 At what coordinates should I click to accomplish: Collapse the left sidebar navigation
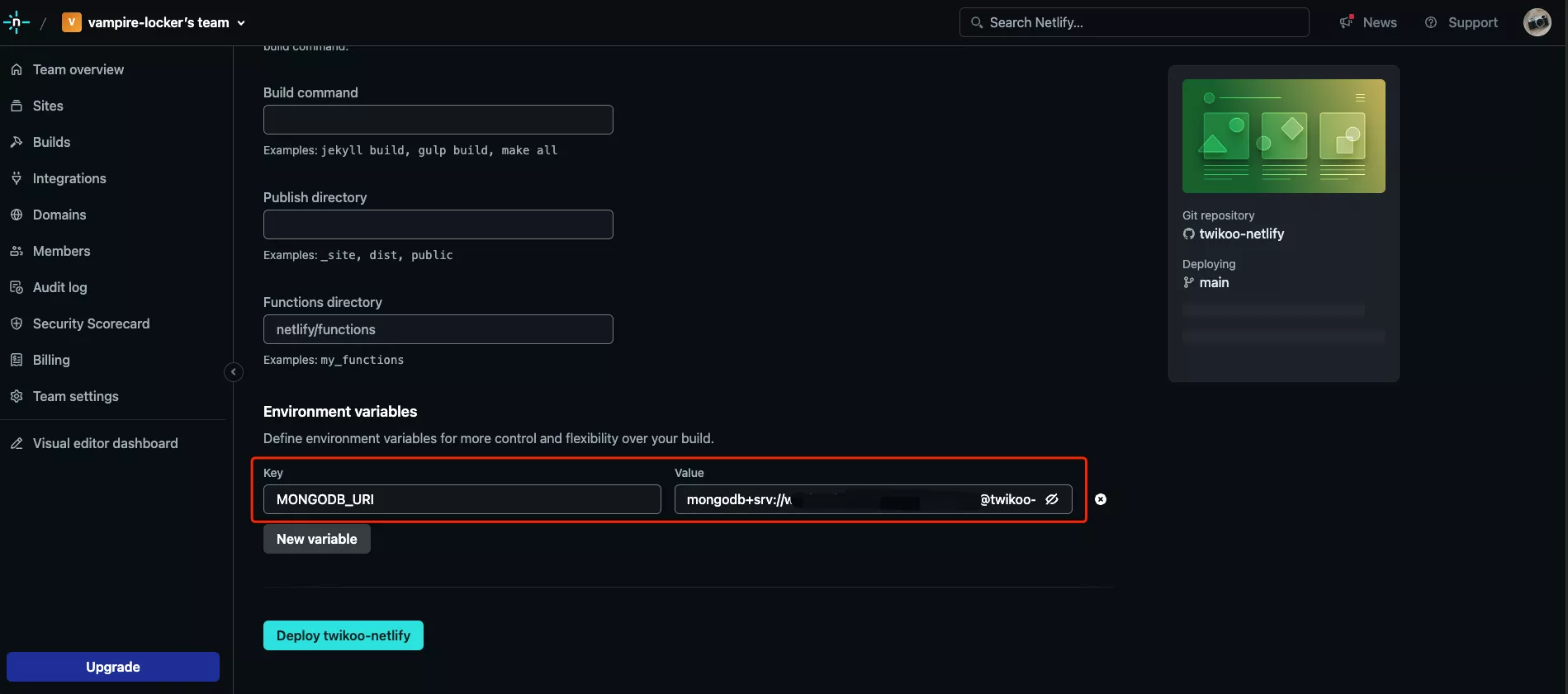point(234,372)
